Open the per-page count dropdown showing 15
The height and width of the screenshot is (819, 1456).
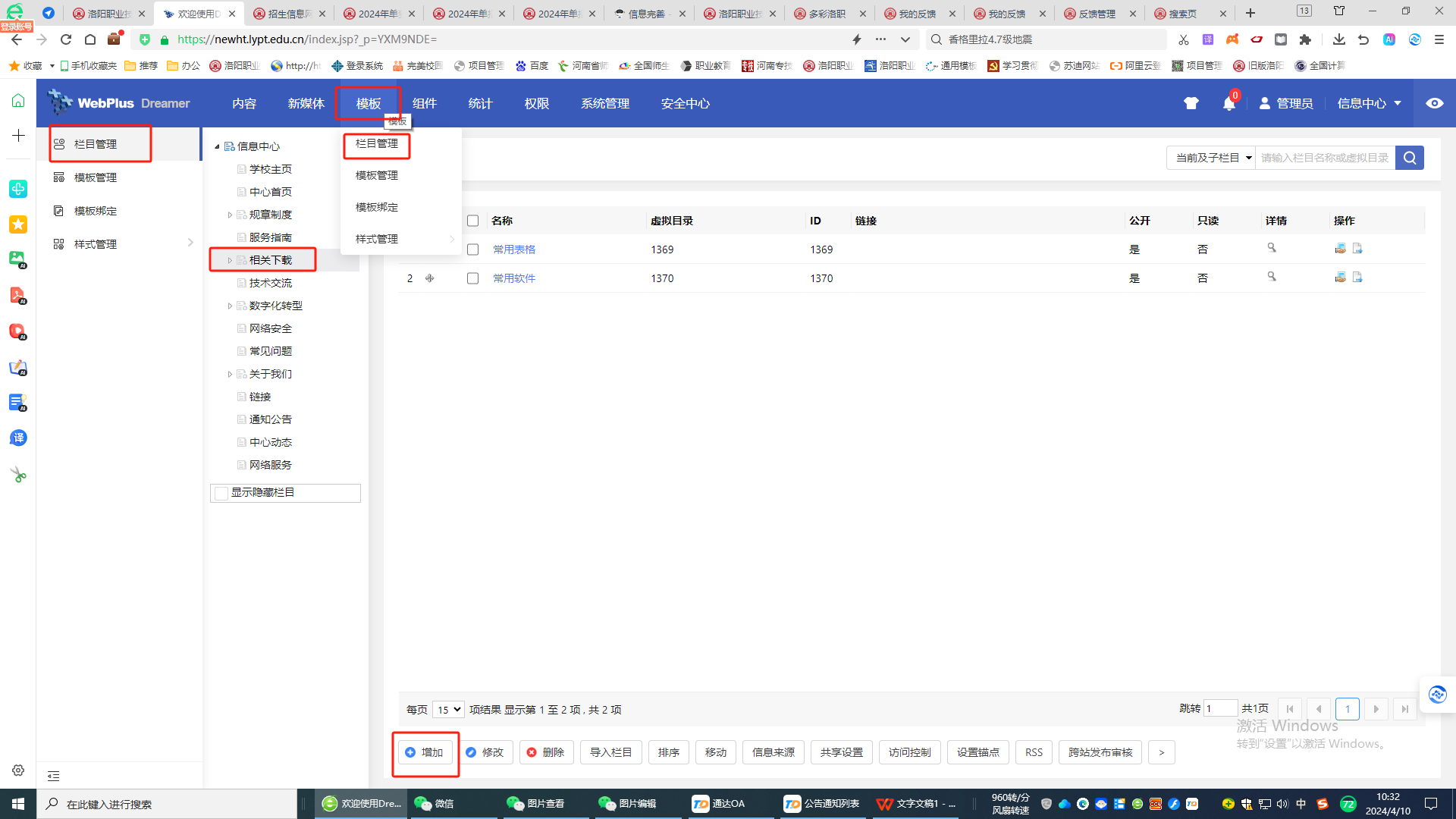click(448, 710)
